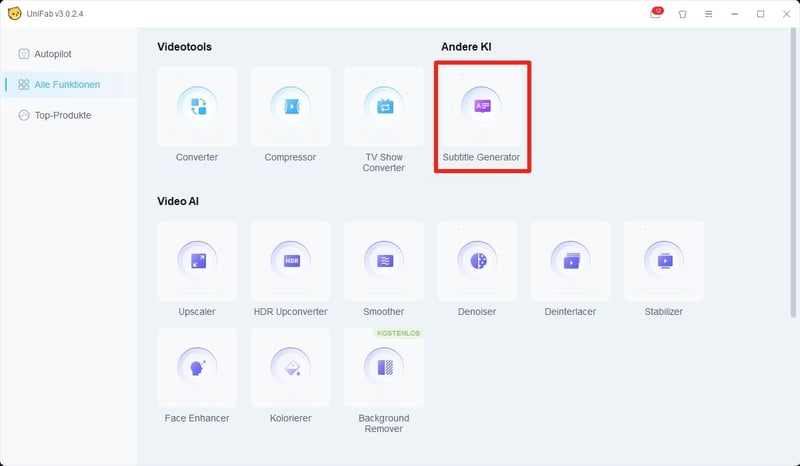Click the UniFab logo in title bar
Image resolution: width=800 pixels, height=466 pixels.
pyautogui.click(x=14, y=14)
